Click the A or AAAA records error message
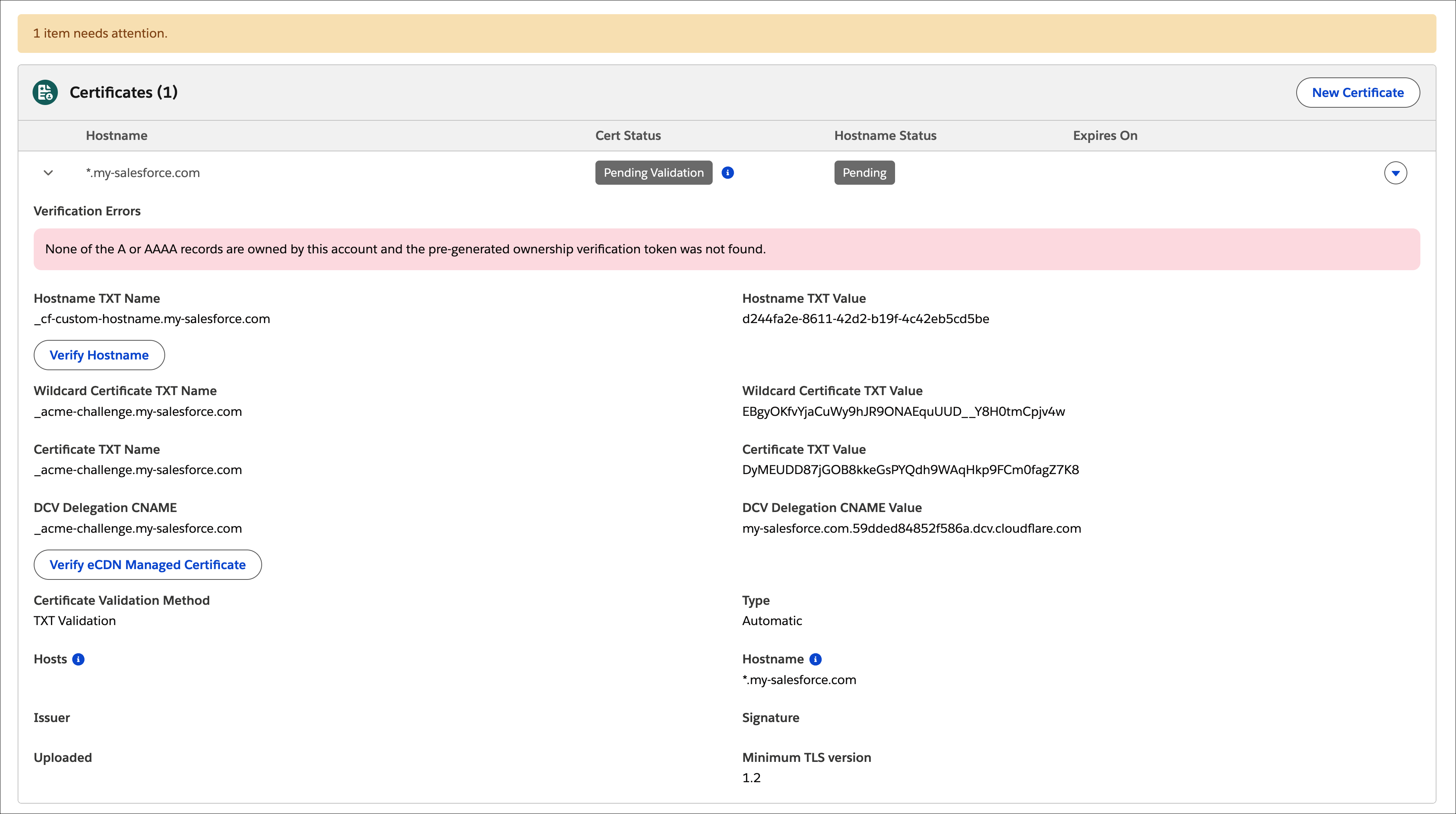 (x=727, y=249)
